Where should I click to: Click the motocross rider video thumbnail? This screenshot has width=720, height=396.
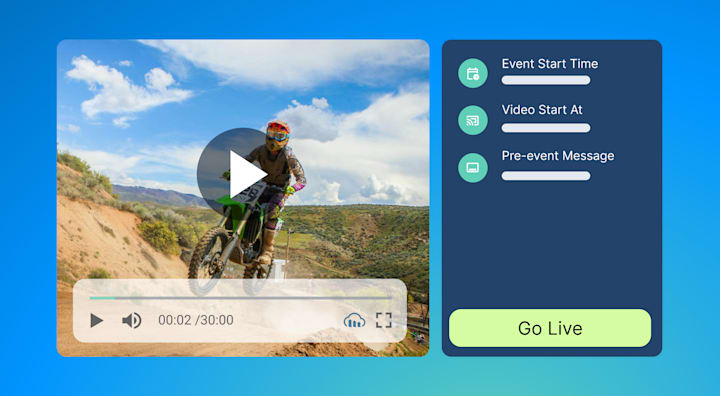coord(243,198)
